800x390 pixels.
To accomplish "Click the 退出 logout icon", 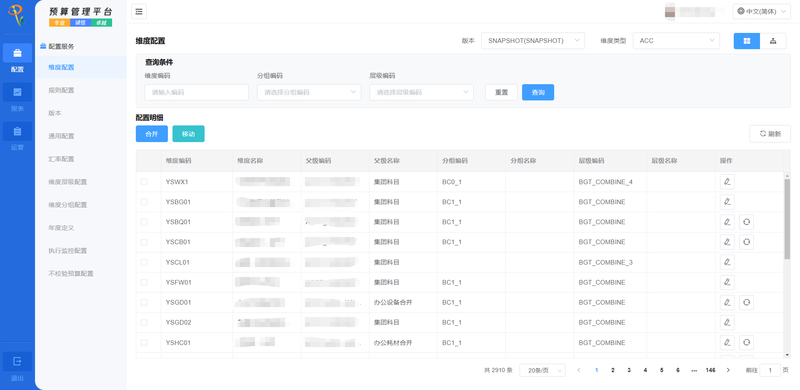I will pos(17,361).
